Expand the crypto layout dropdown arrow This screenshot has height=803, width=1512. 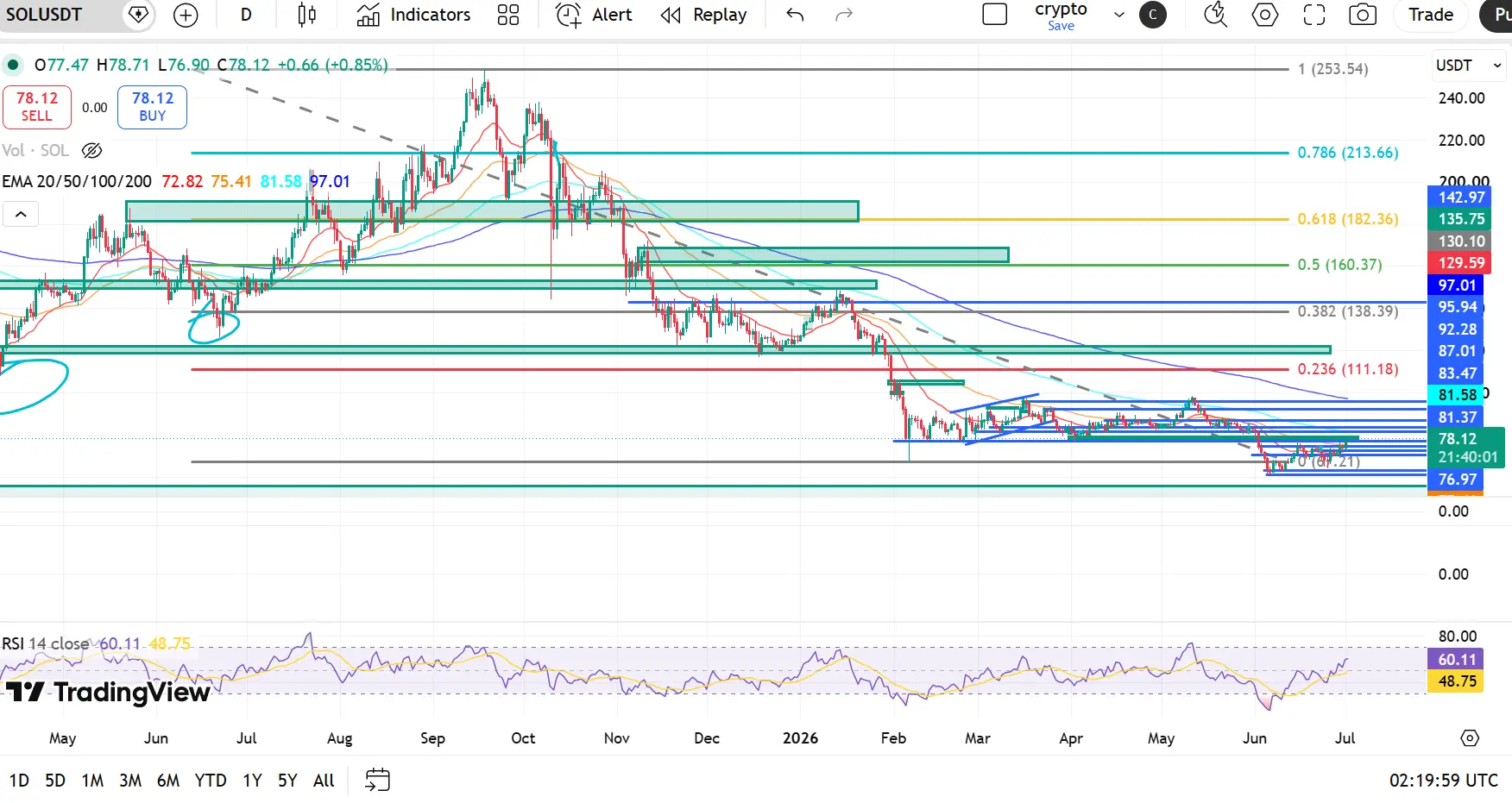coord(1119,15)
